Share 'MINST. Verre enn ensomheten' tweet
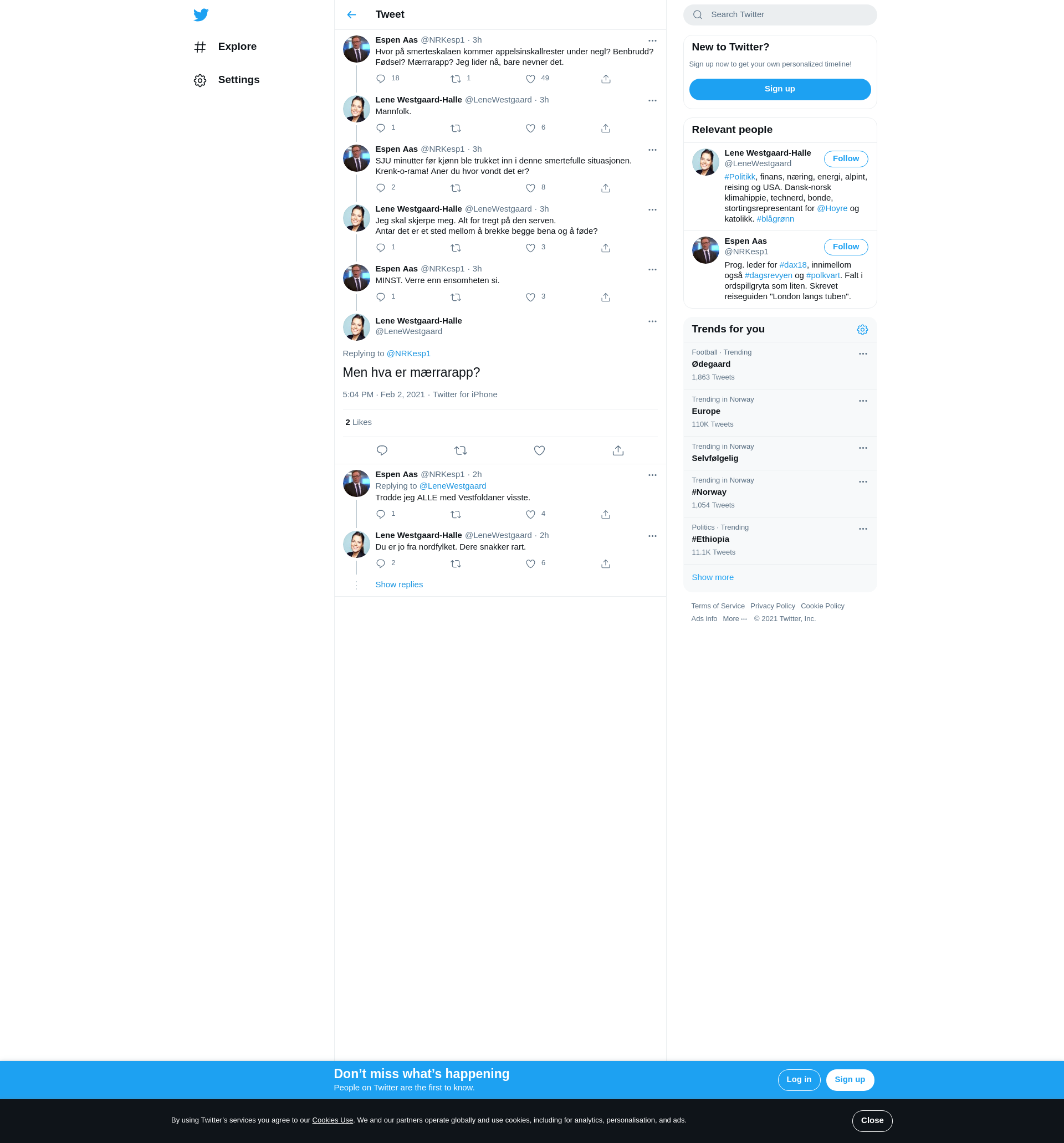This screenshot has width=1064, height=1143. click(606, 298)
